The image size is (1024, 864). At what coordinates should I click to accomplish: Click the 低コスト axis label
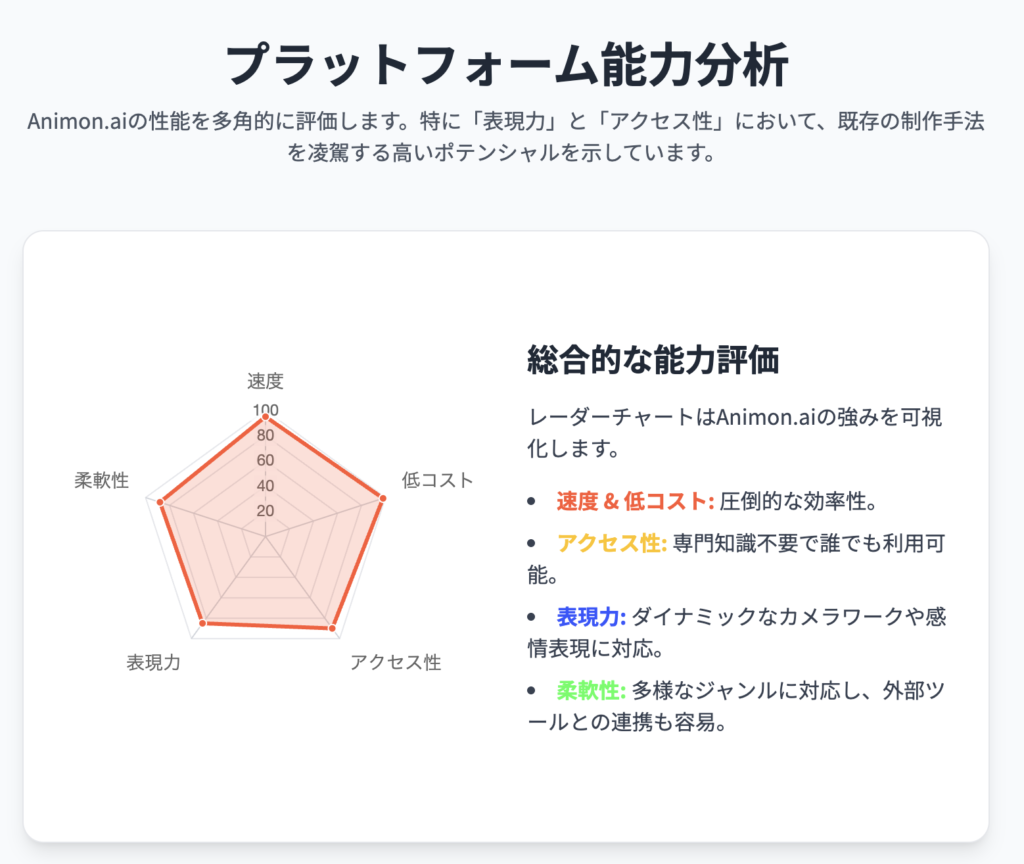coord(437,480)
